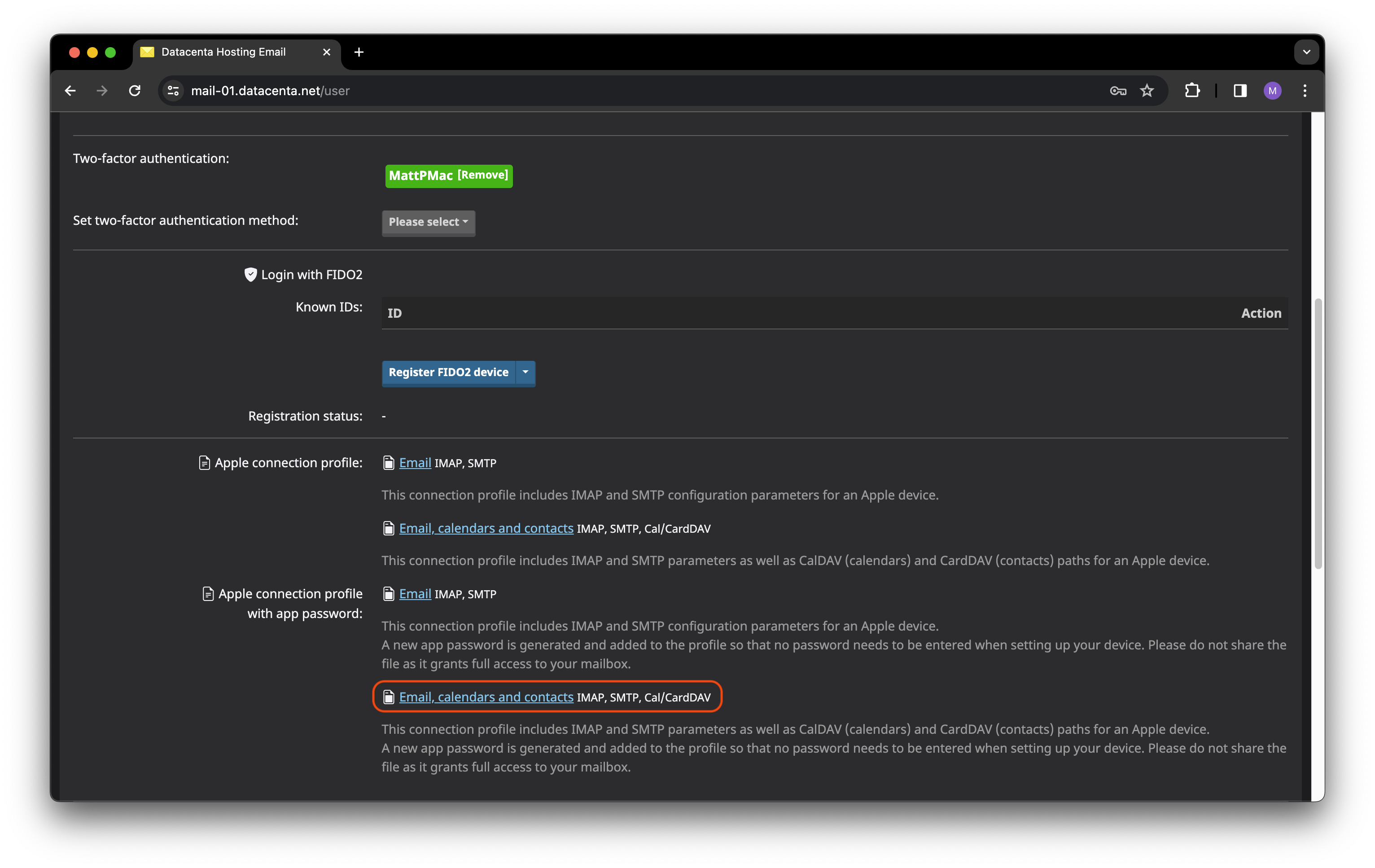The height and width of the screenshot is (868, 1375).
Task: Click the green fullscreen window button
Action: (110, 53)
